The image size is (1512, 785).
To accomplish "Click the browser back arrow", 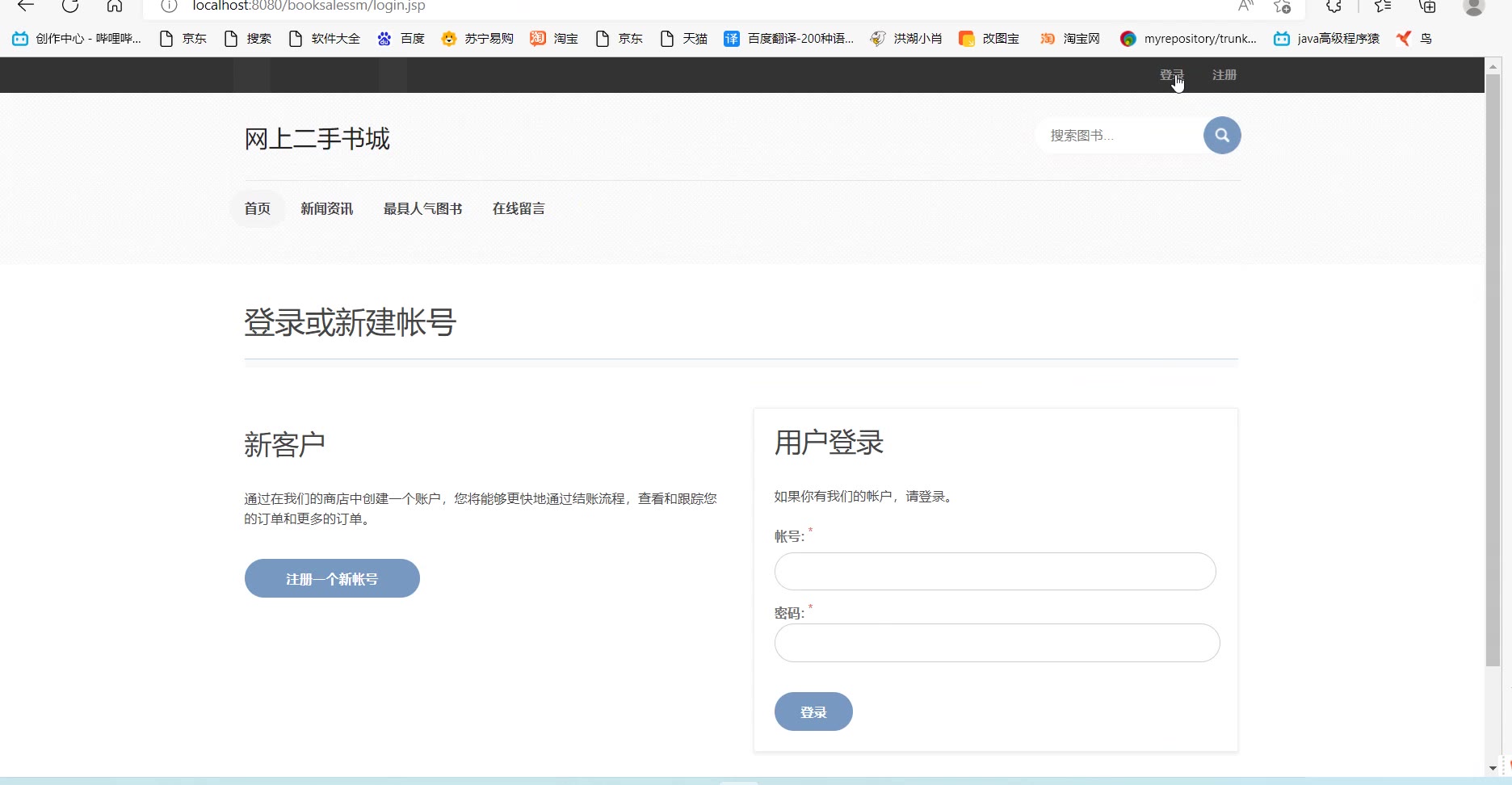I will click(x=26, y=6).
